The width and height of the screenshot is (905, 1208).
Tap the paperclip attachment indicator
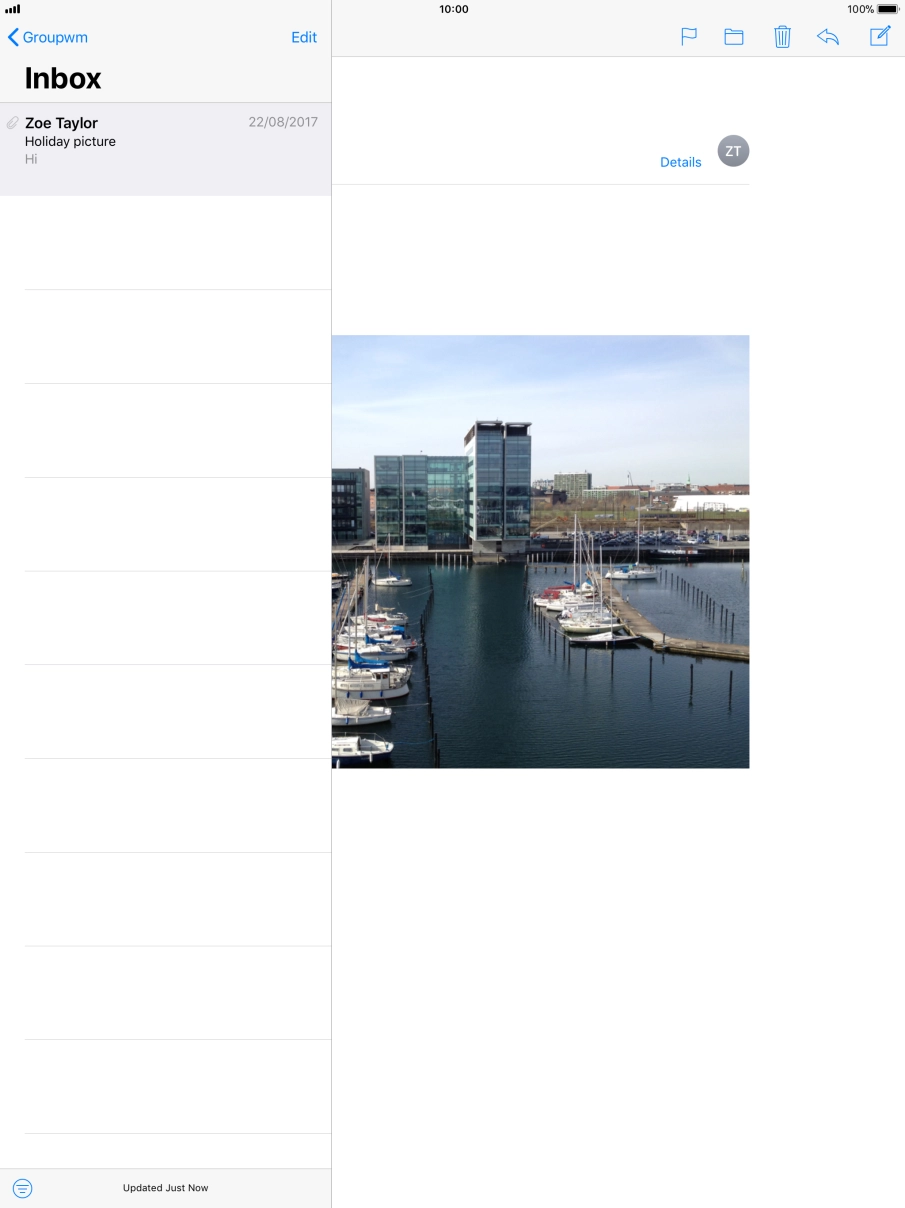(13, 123)
